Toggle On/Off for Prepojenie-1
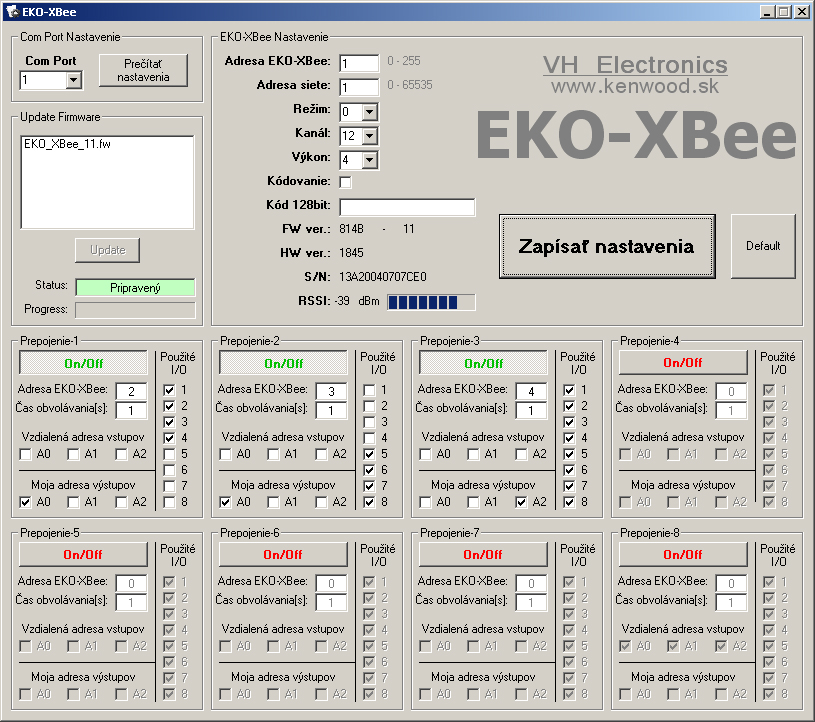The width and height of the screenshot is (815, 722). tap(83, 363)
